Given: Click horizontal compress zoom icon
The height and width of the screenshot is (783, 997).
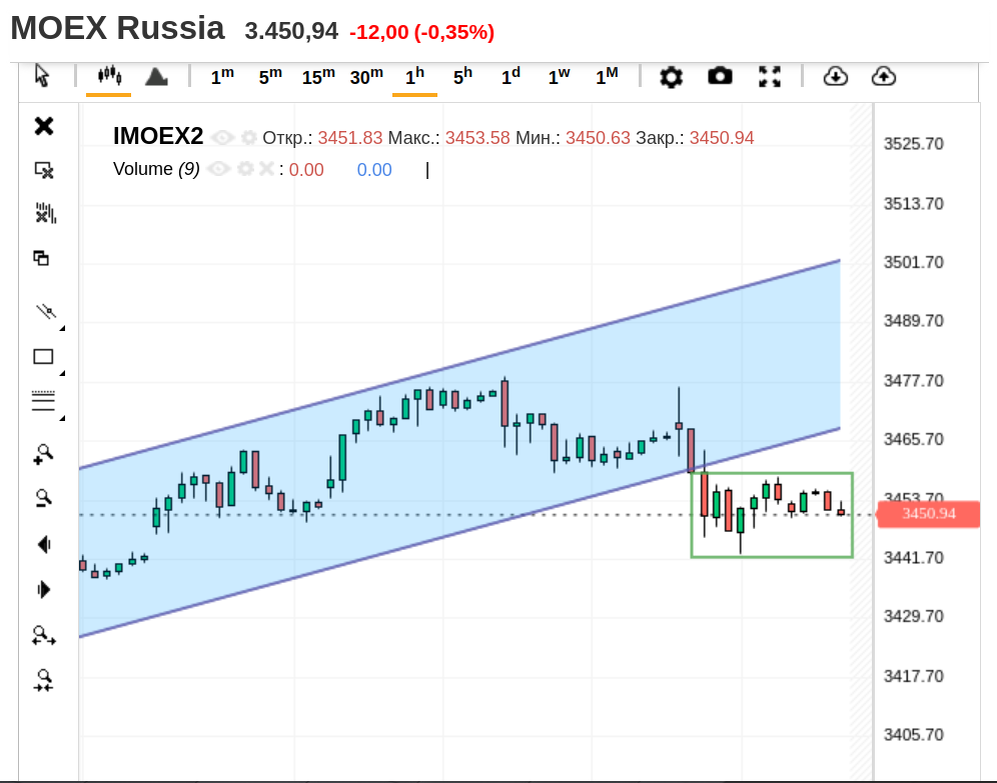Looking at the screenshot, I should coord(44,680).
